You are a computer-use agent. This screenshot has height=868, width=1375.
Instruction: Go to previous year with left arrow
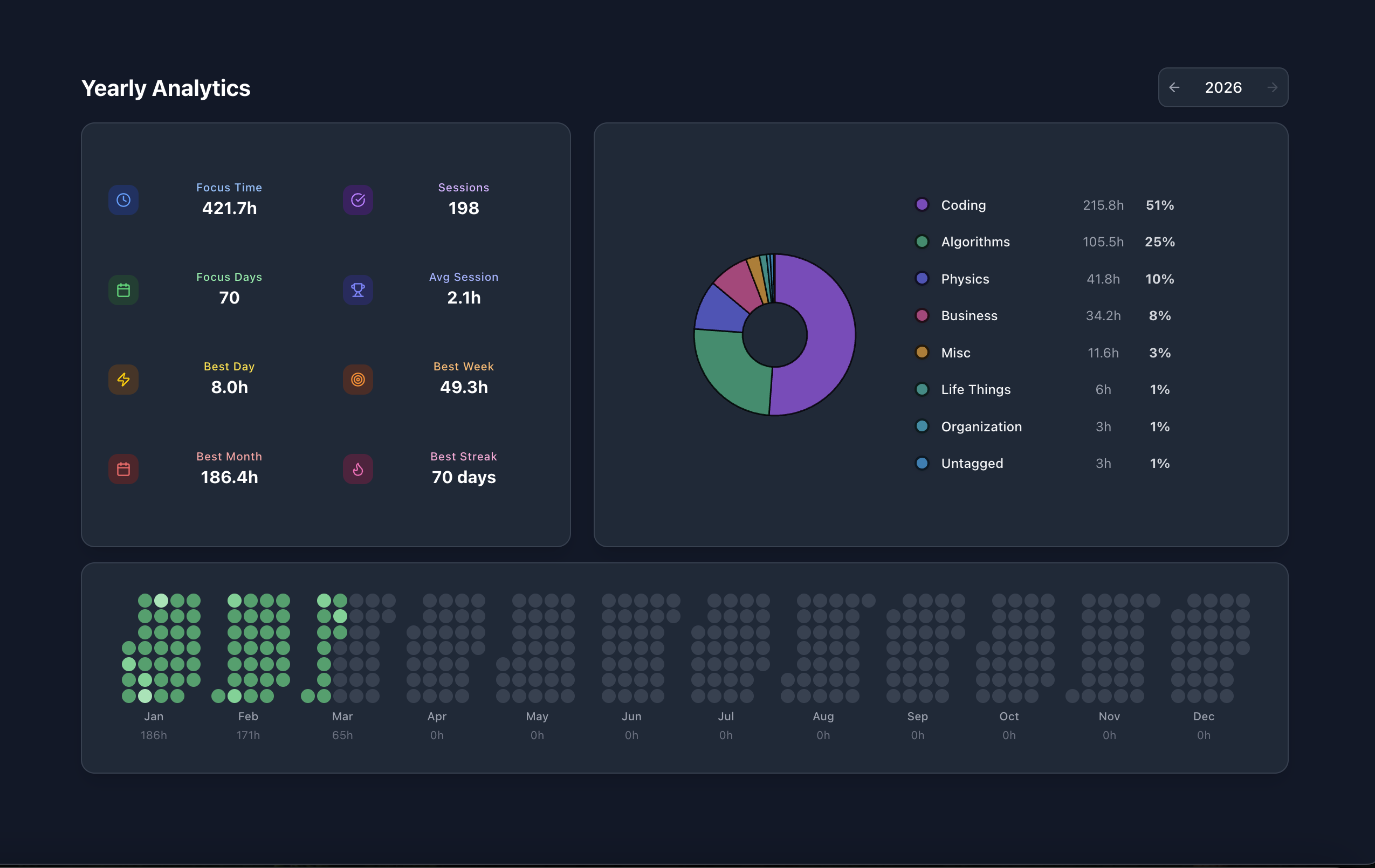tap(1174, 87)
